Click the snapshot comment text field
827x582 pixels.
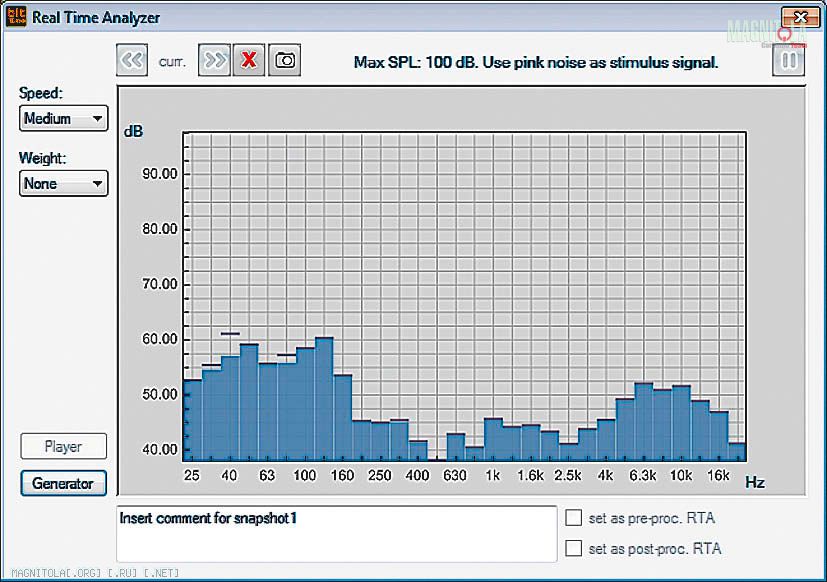point(337,534)
